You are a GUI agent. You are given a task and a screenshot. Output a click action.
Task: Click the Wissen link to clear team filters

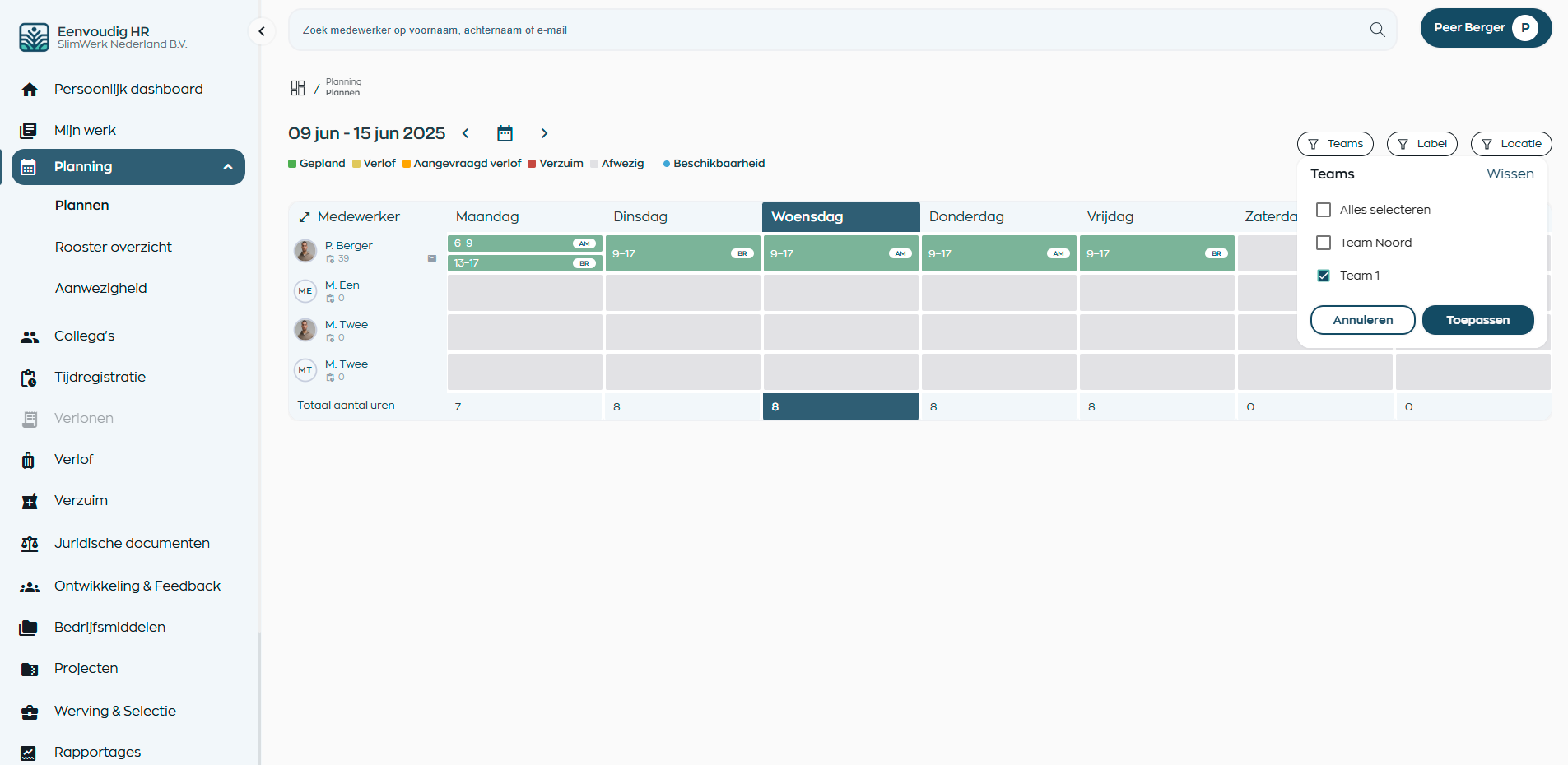click(1510, 174)
